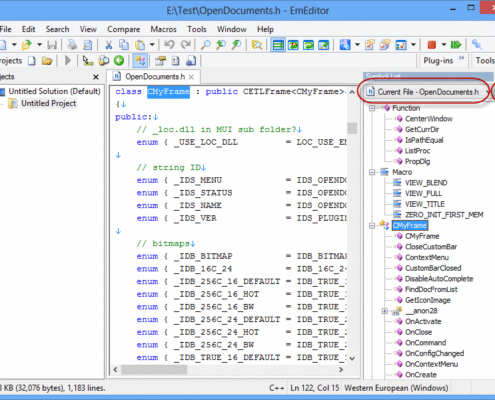Open the Search menu
Image resolution: width=495 pixels, height=400 pixels.
[x=57, y=29]
